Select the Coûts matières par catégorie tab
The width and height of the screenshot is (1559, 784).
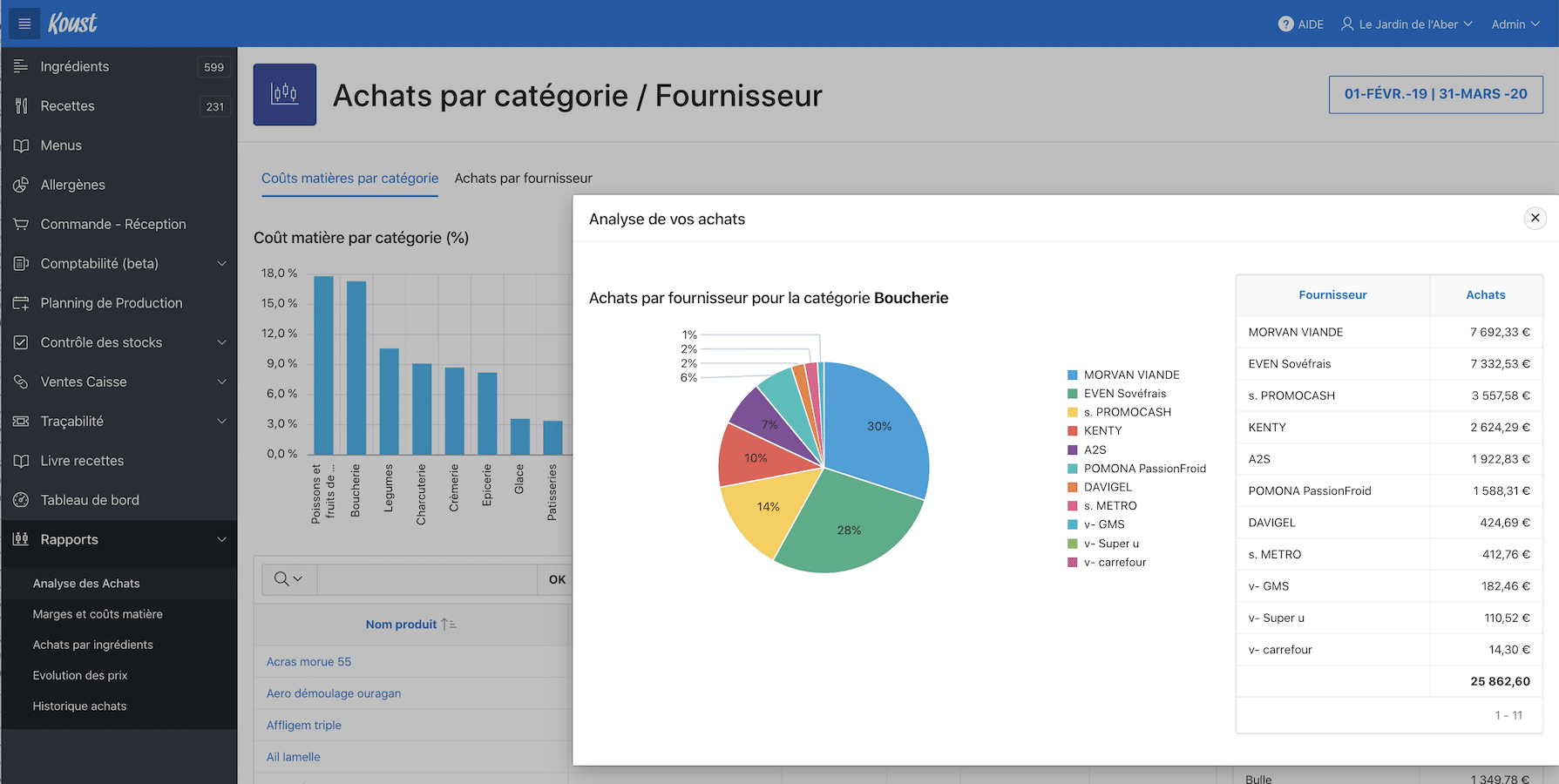[349, 178]
